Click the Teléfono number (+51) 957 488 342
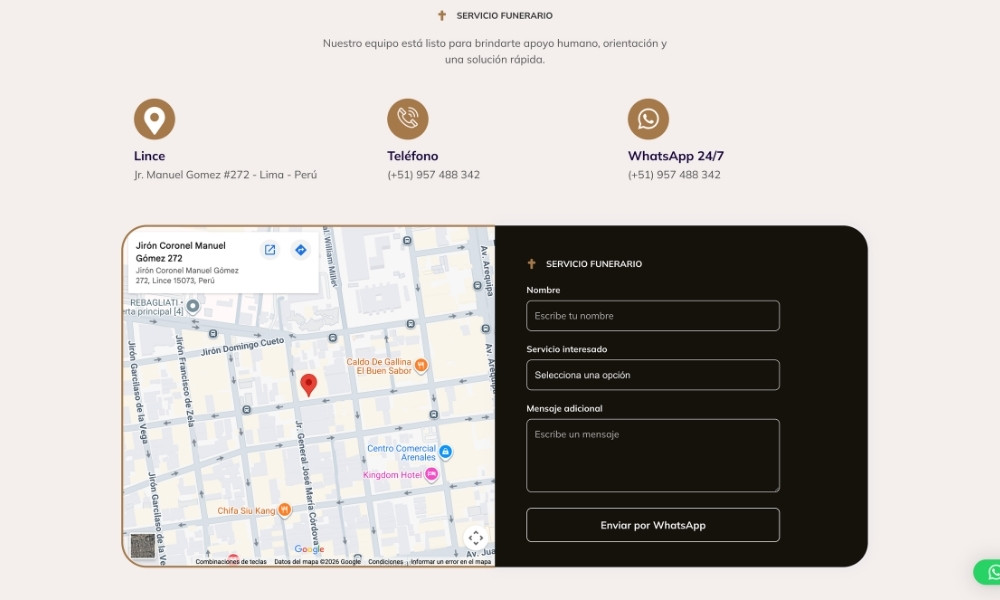The width and height of the screenshot is (1000, 600). pos(434,175)
